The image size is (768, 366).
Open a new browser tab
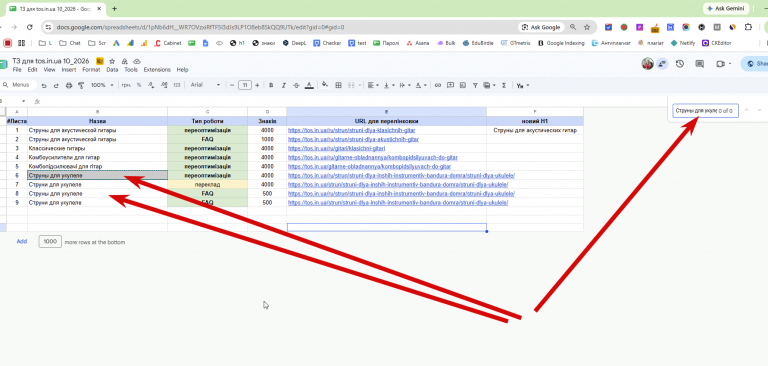(115, 8)
